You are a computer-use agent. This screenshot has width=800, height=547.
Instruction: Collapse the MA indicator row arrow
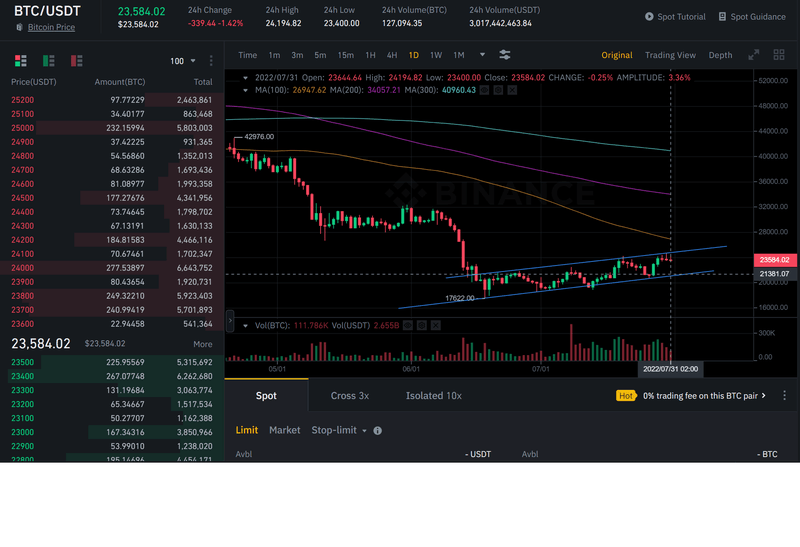pos(245,90)
